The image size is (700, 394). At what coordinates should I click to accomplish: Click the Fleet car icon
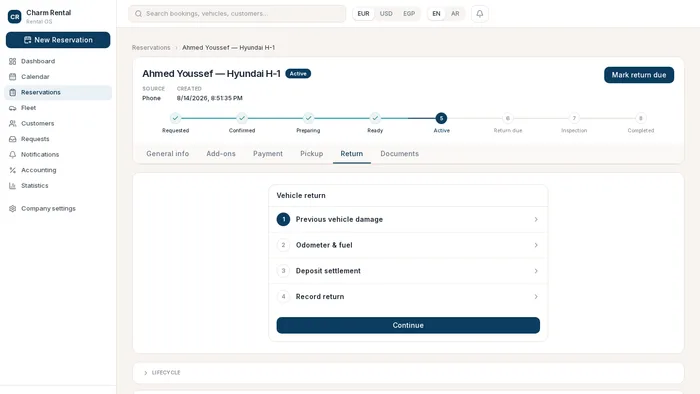click(x=12, y=108)
